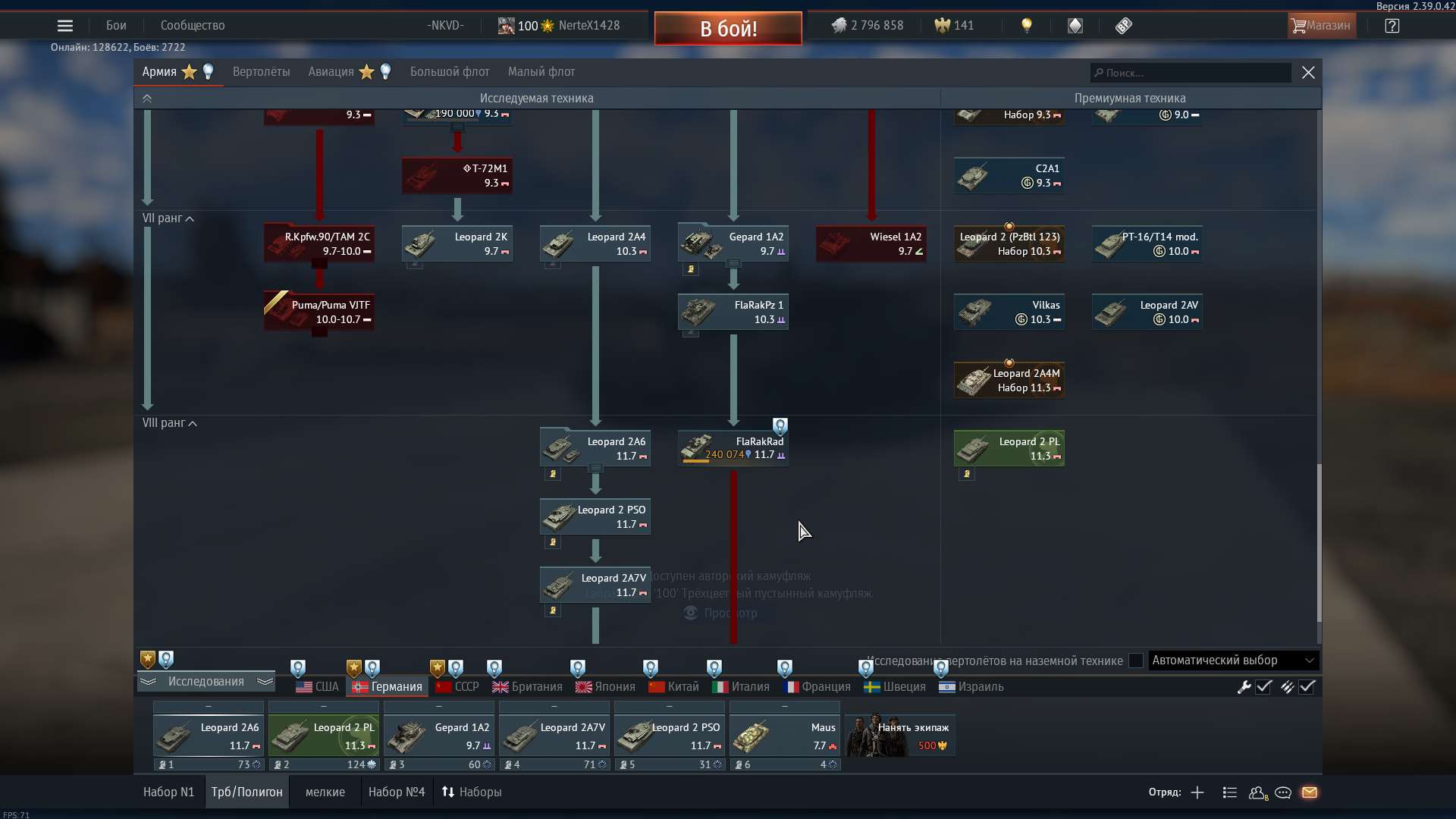The width and height of the screenshot is (1456, 819).
Task: Switch to the Большой флот tab
Action: [450, 72]
